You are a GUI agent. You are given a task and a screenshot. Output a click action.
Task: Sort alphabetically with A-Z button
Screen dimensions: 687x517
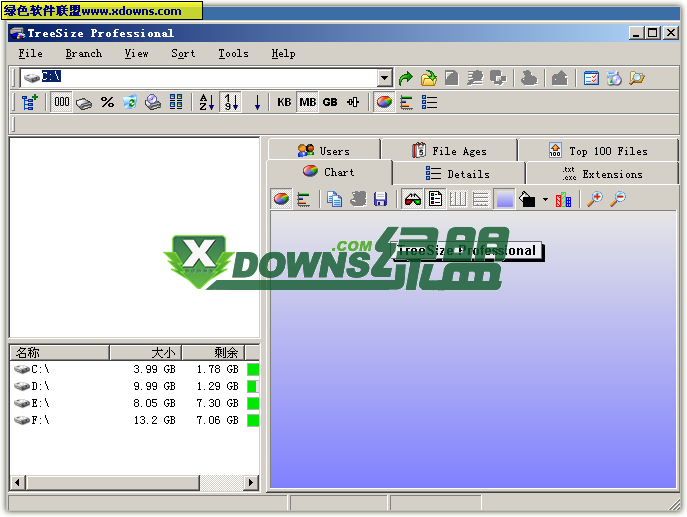207,103
